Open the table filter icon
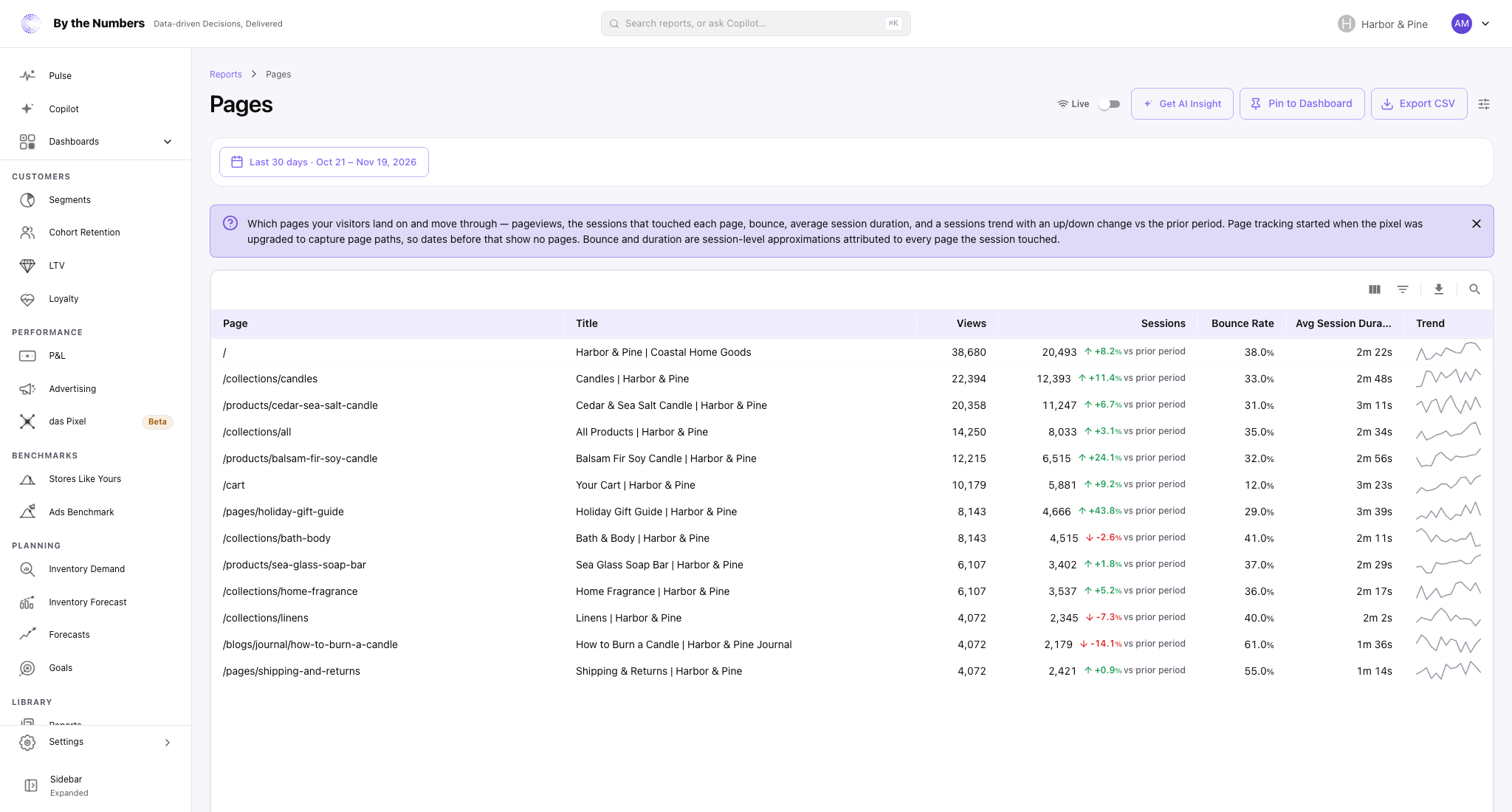1512x812 pixels. [1403, 289]
